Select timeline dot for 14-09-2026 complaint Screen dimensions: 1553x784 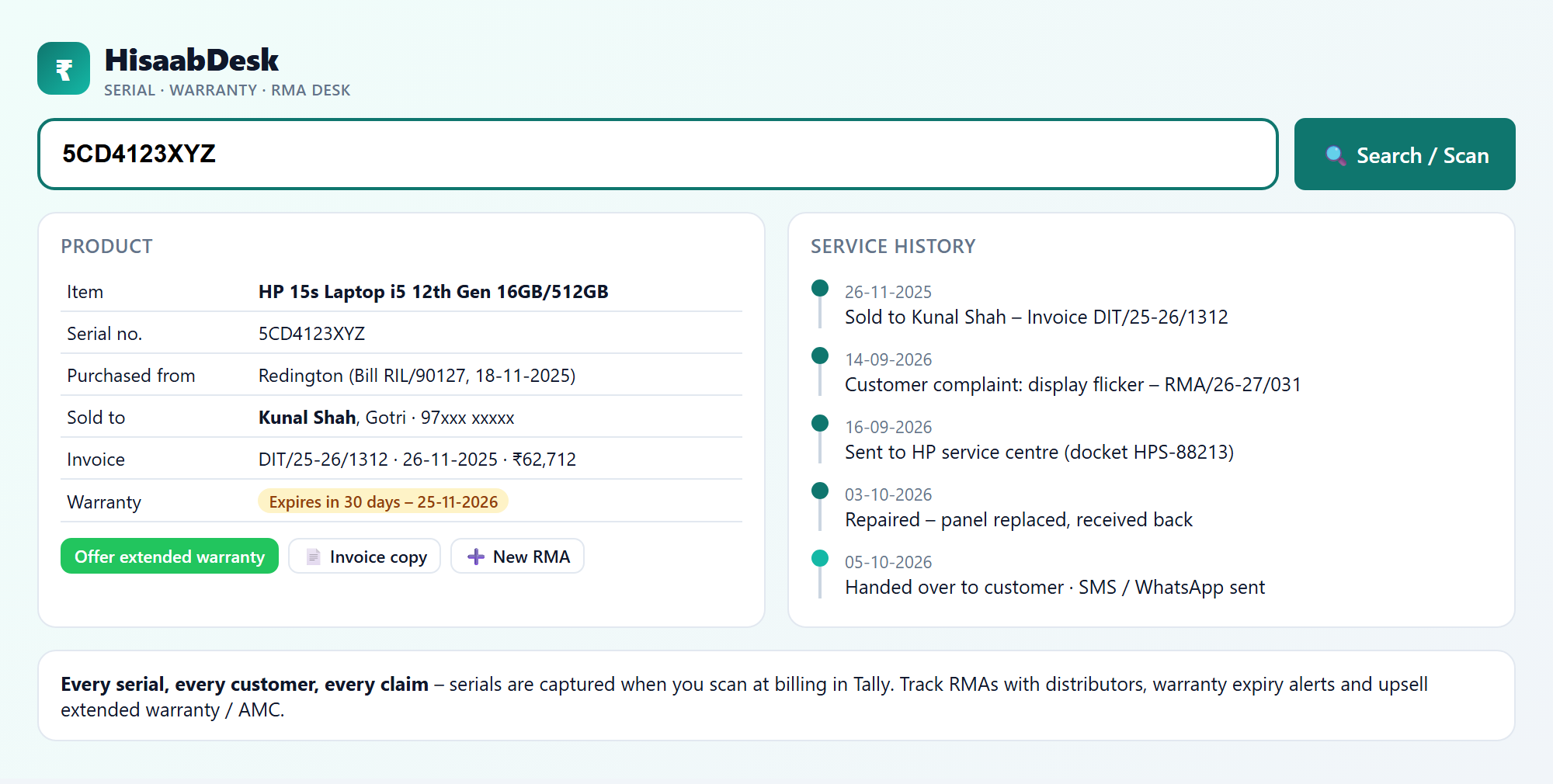click(820, 356)
